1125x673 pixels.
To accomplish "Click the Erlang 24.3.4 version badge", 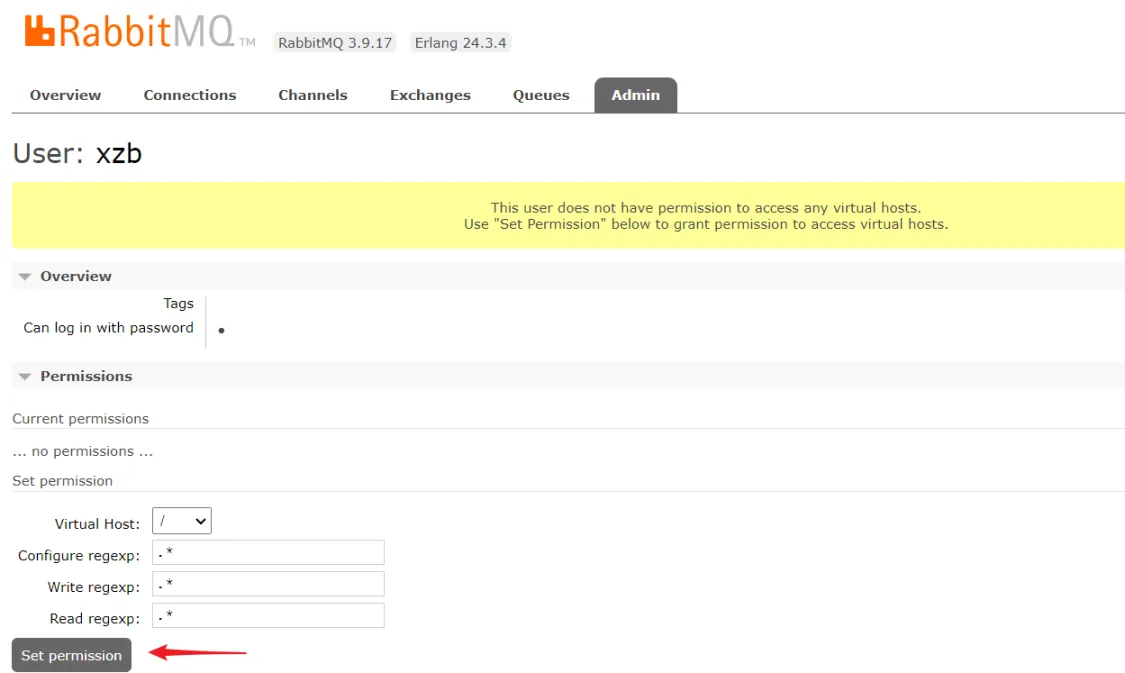I will (460, 43).
